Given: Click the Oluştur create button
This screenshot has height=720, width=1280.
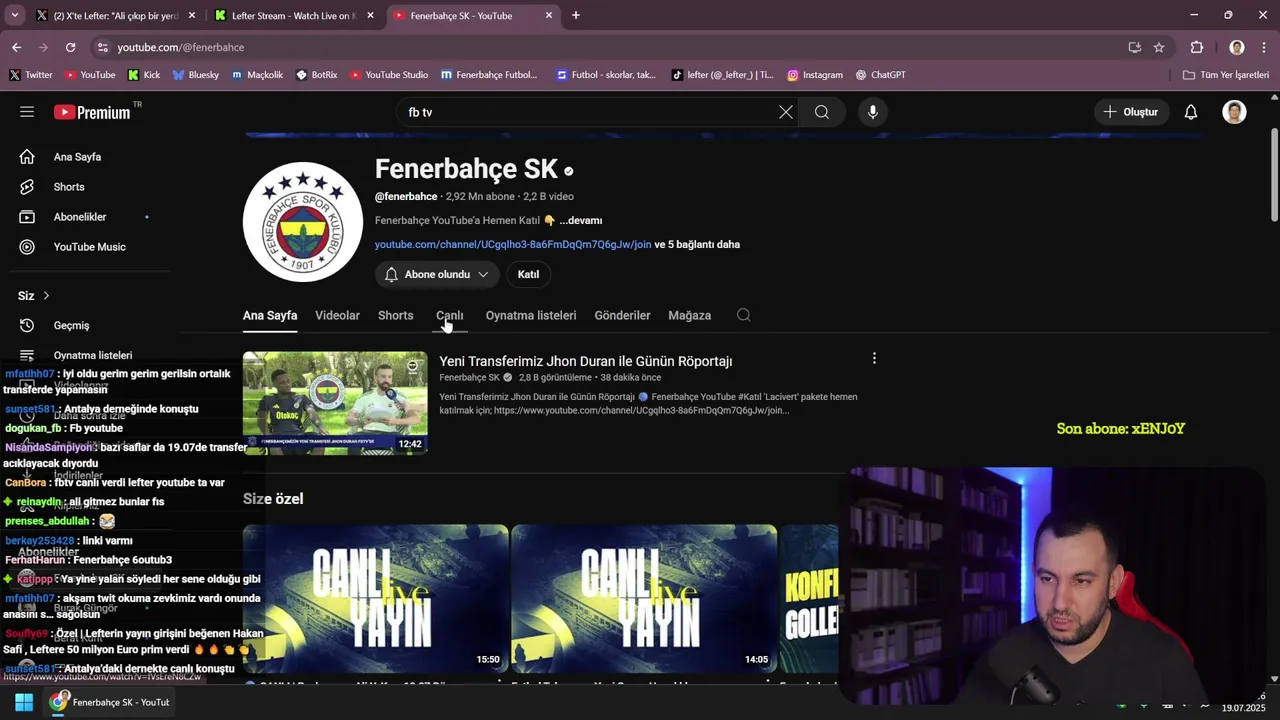Looking at the screenshot, I should 1130,112.
